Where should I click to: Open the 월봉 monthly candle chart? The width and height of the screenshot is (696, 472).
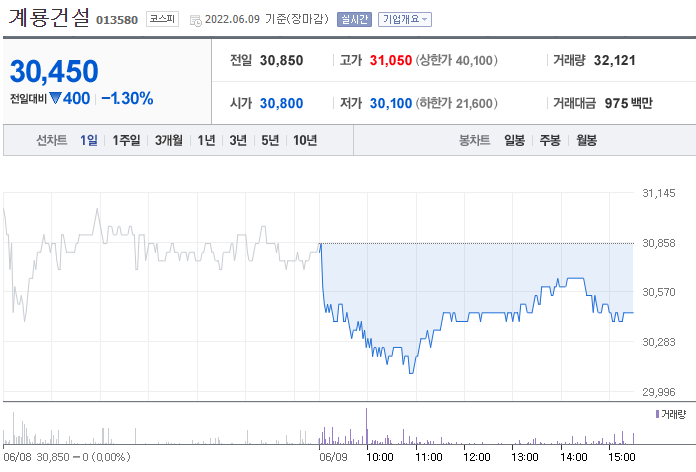click(x=586, y=140)
